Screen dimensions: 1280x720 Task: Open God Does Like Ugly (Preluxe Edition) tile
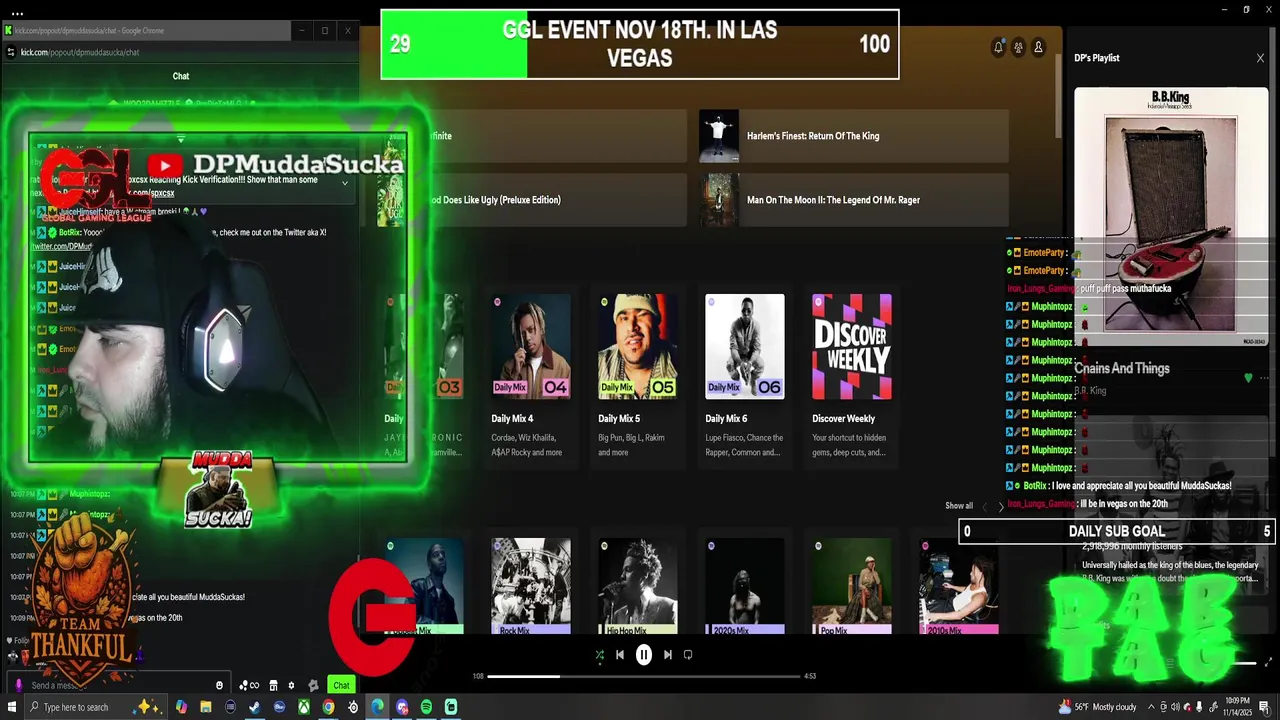coord(532,200)
